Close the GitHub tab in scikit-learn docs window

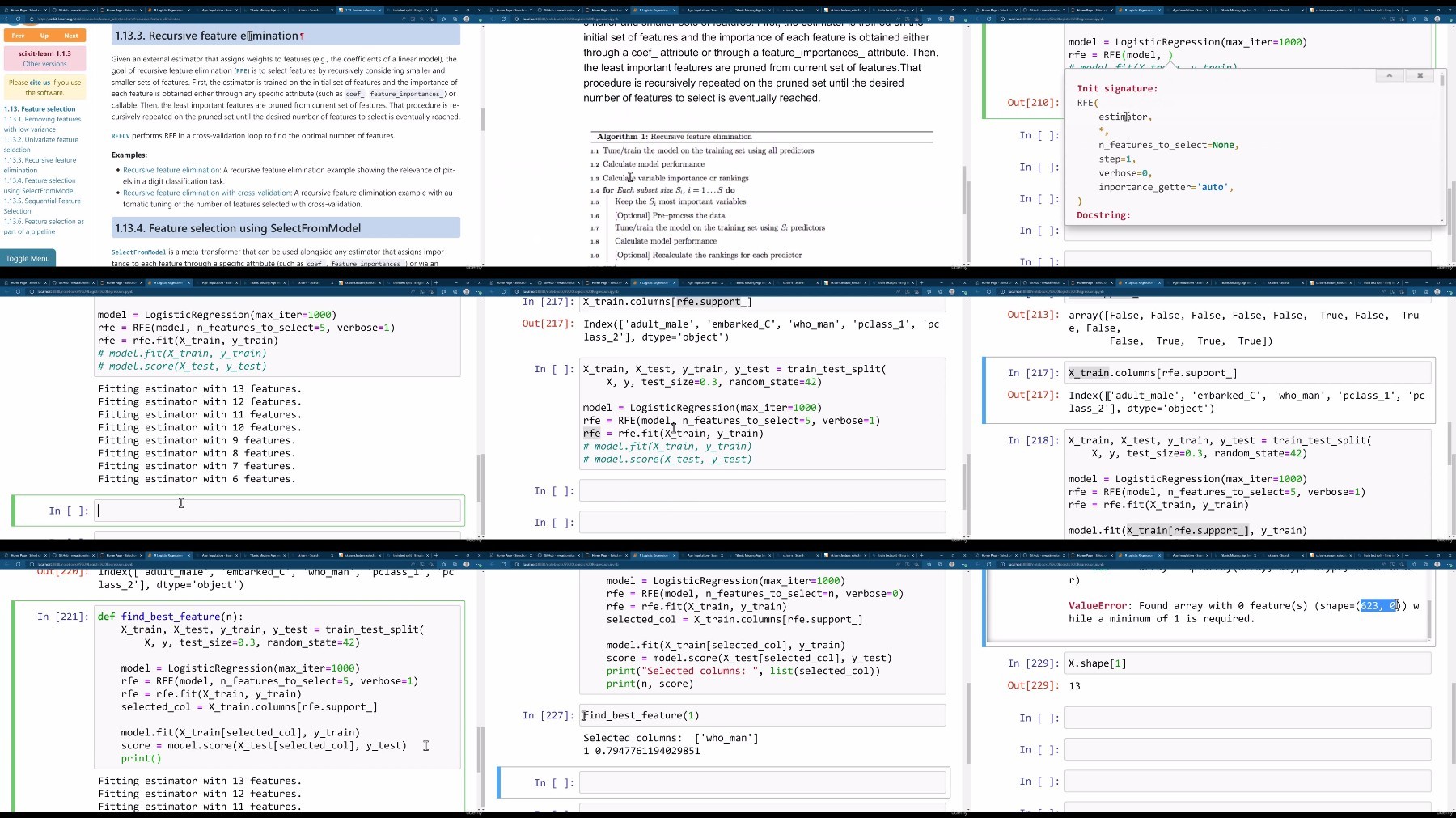click(x=91, y=11)
